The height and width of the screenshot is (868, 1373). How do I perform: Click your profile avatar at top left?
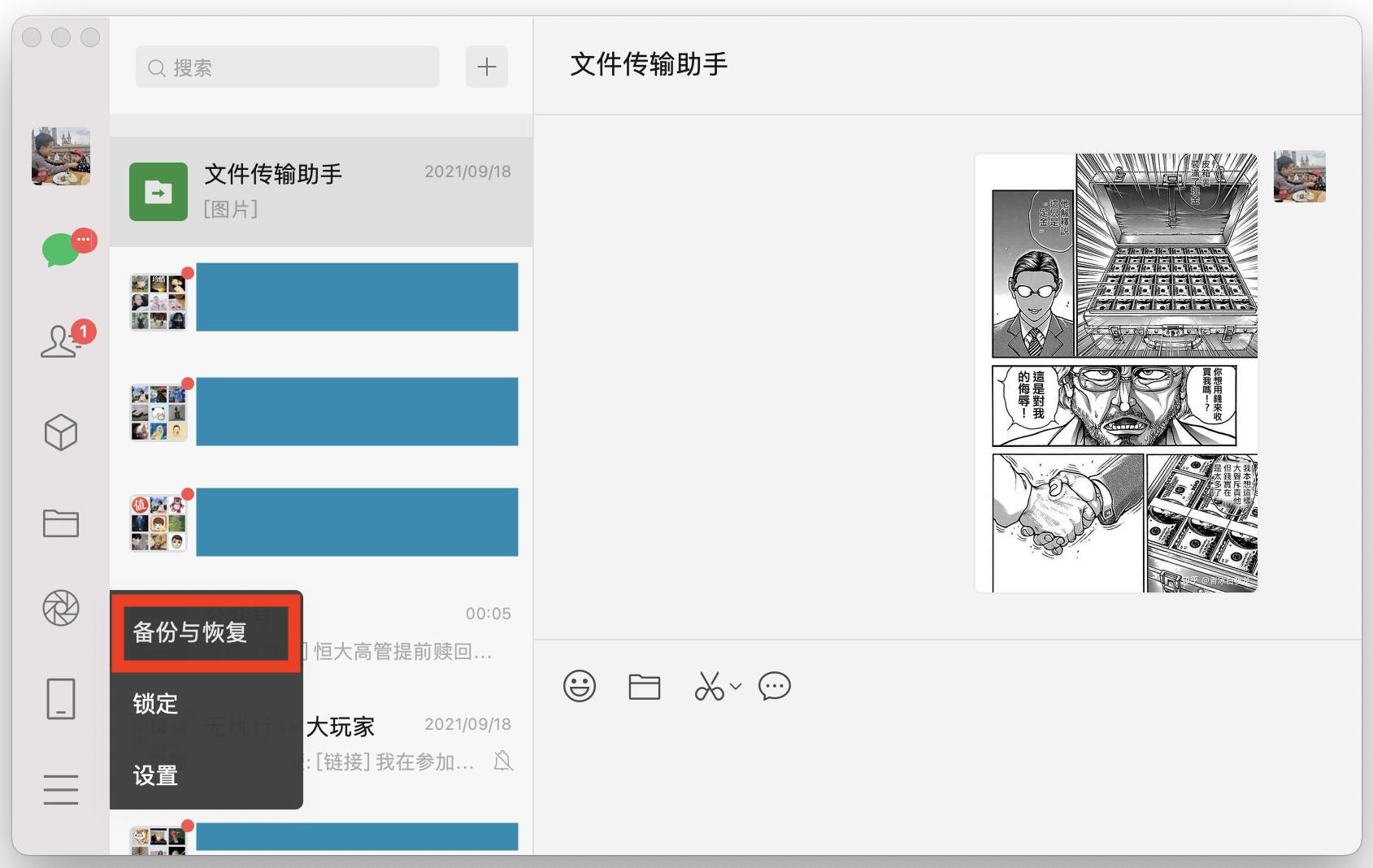click(x=61, y=155)
